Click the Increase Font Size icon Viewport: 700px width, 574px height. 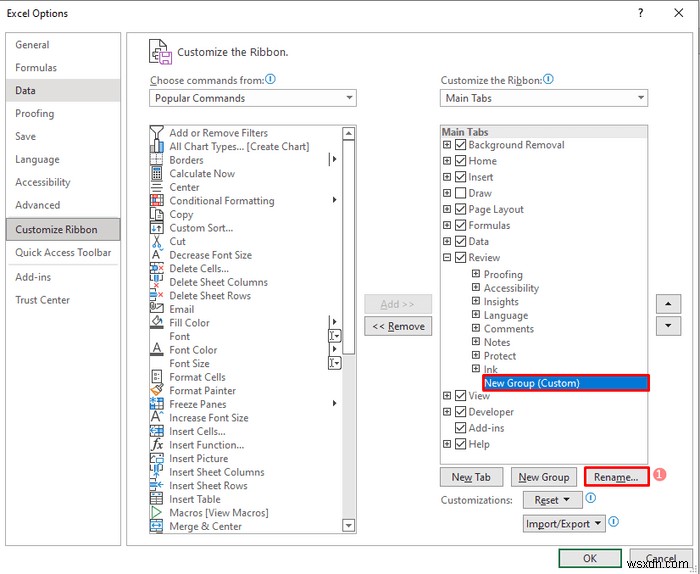(x=156, y=417)
